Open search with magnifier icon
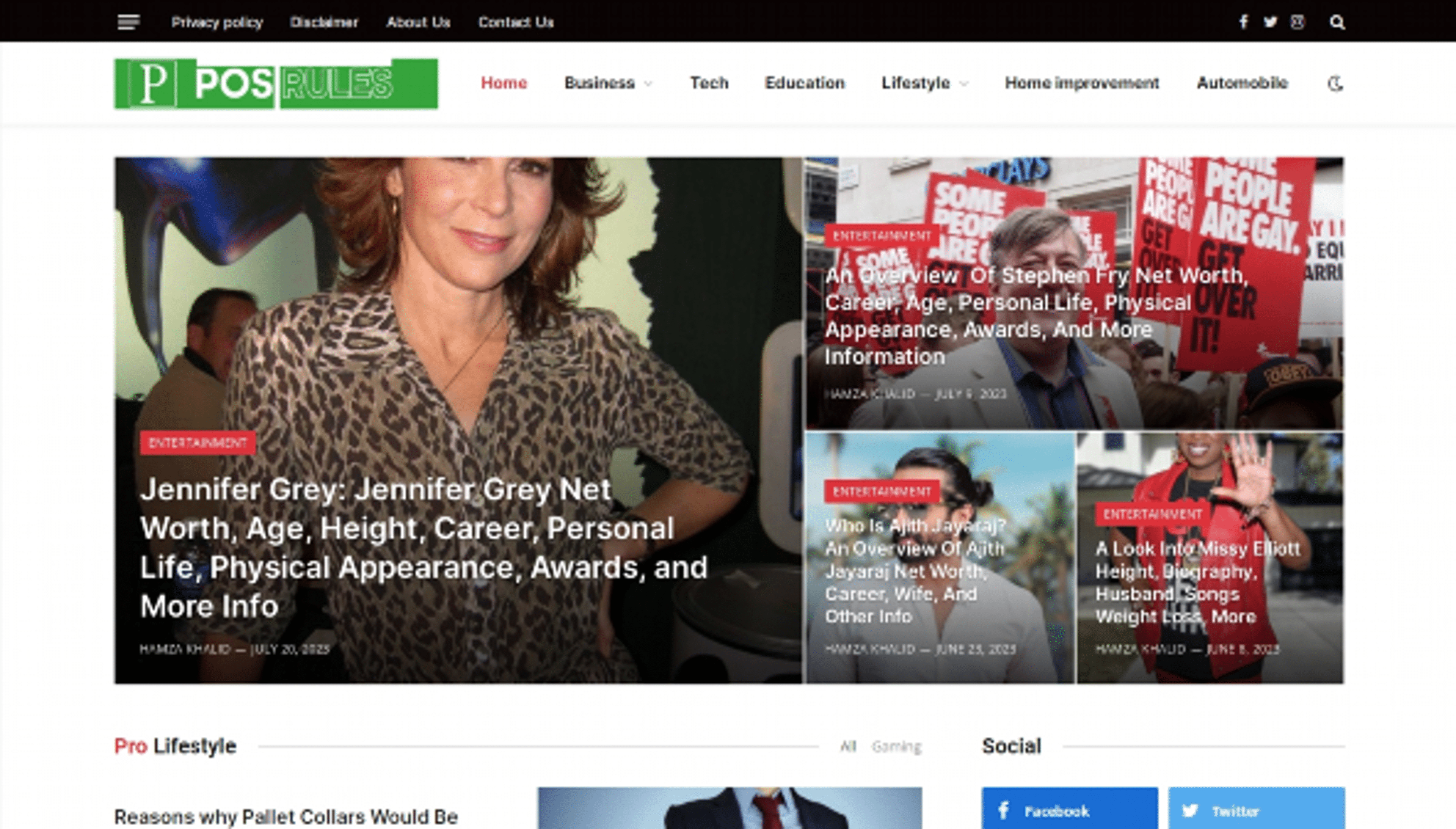The width and height of the screenshot is (1456, 829). (1337, 22)
